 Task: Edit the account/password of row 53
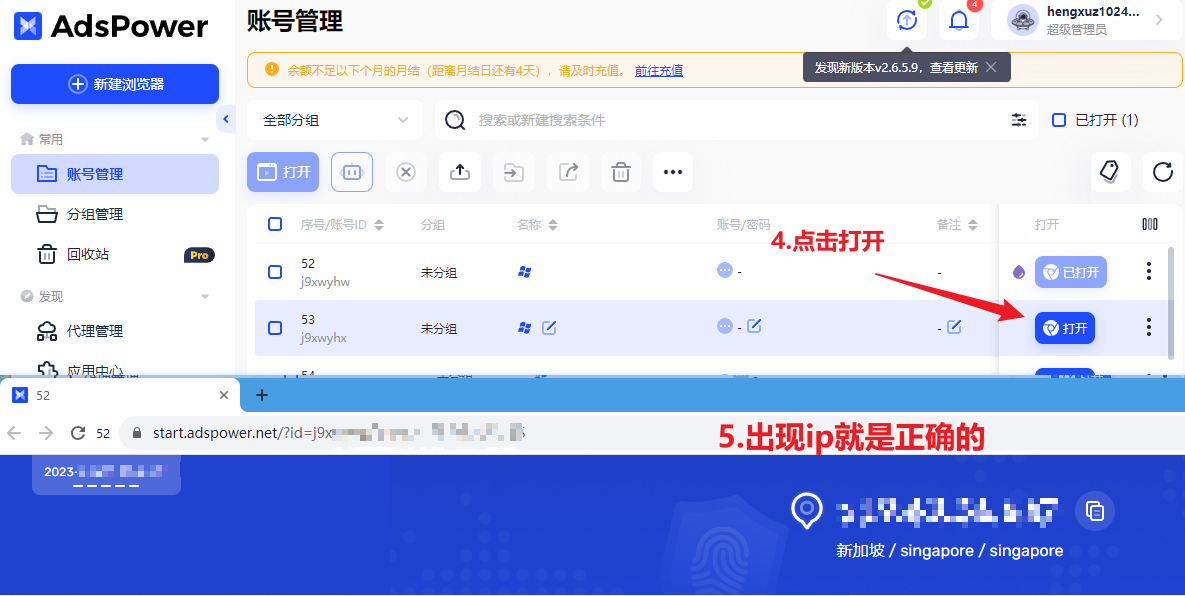point(754,326)
